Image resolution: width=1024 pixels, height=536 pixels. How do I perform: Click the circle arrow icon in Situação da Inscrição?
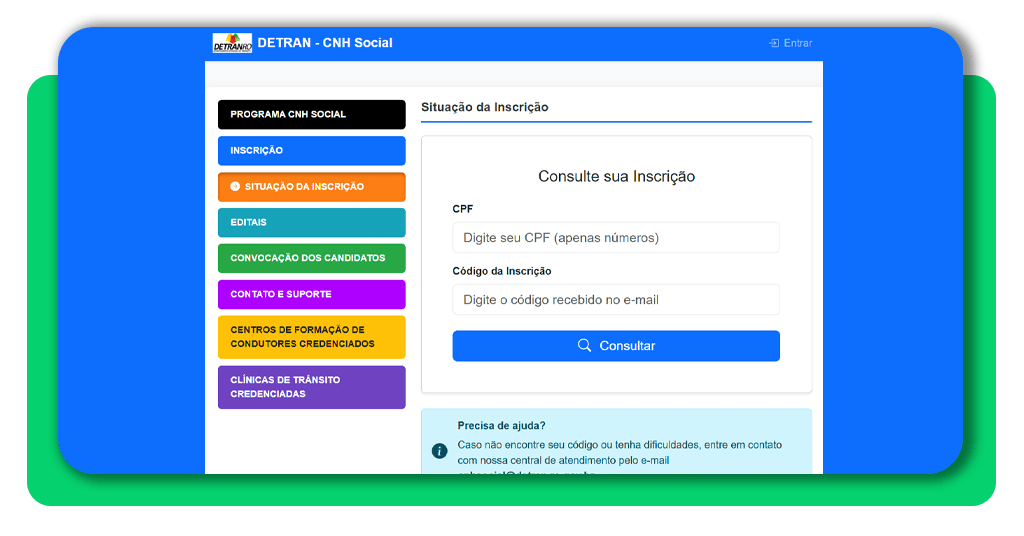(x=235, y=187)
